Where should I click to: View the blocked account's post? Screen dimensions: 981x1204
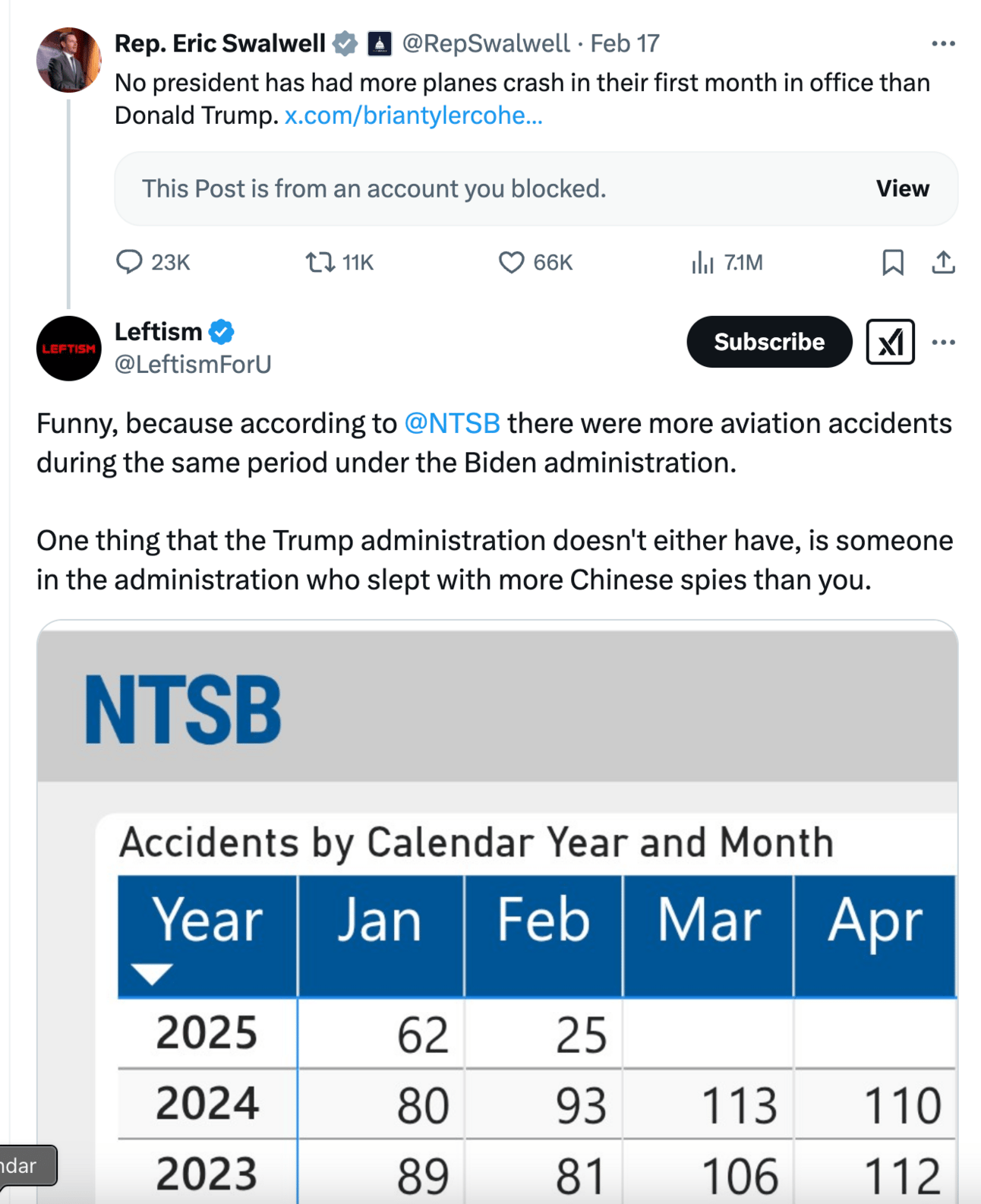(902, 188)
